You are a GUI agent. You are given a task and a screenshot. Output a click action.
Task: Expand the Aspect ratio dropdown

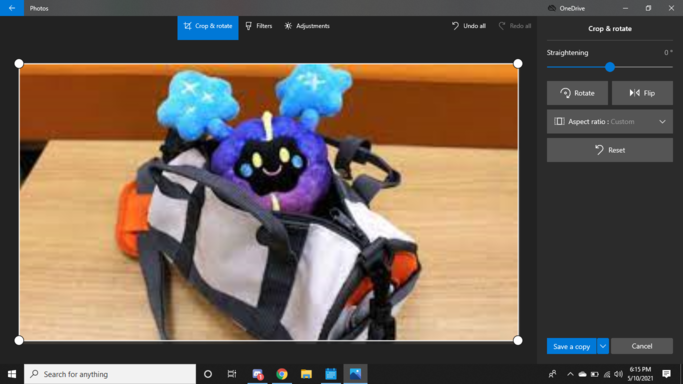[x=610, y=121]
